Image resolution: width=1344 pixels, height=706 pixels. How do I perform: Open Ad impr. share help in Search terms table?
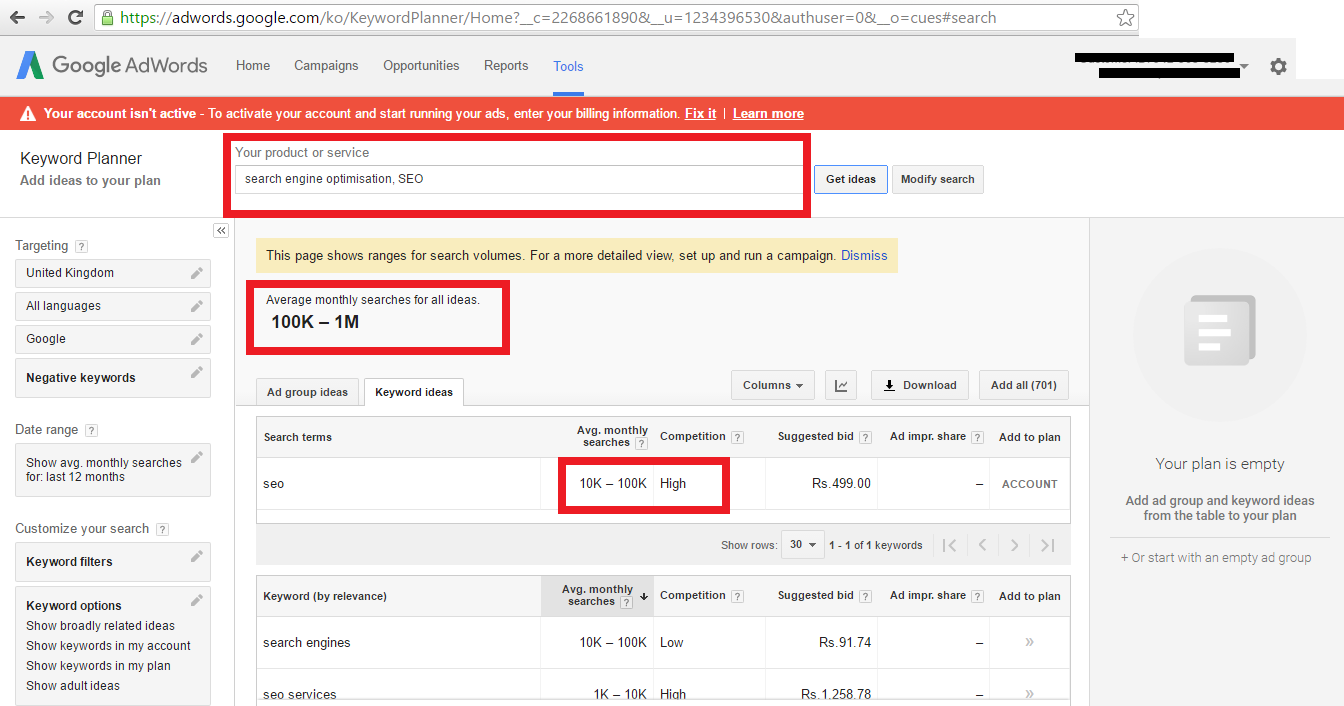click(x=977, y=437)
